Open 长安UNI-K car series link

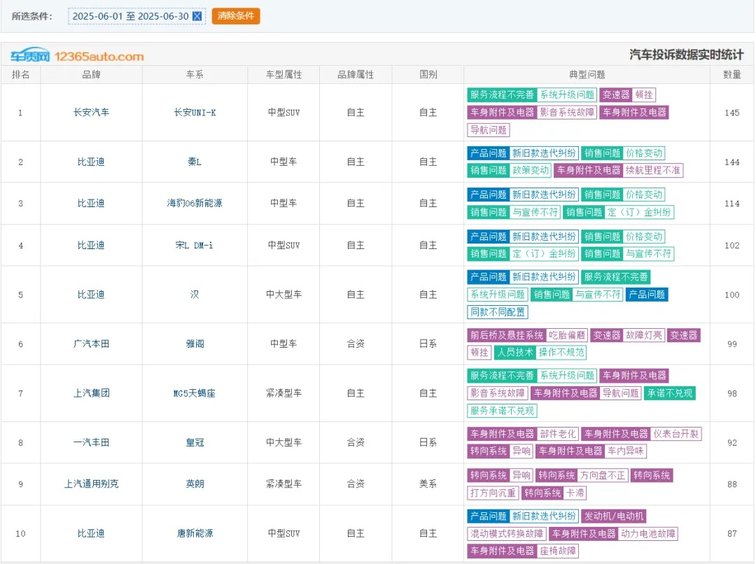pos(195,113)
